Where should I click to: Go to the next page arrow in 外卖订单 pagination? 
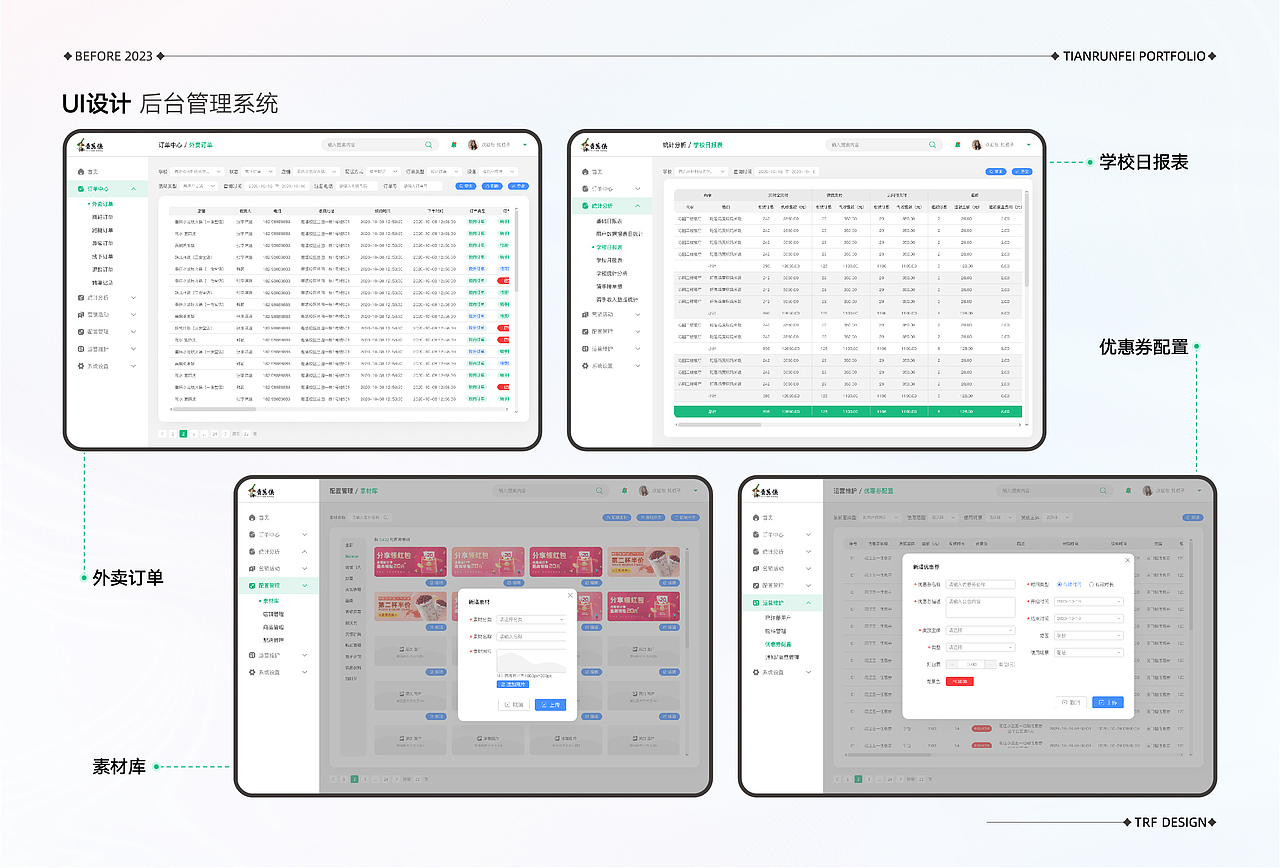226,434
